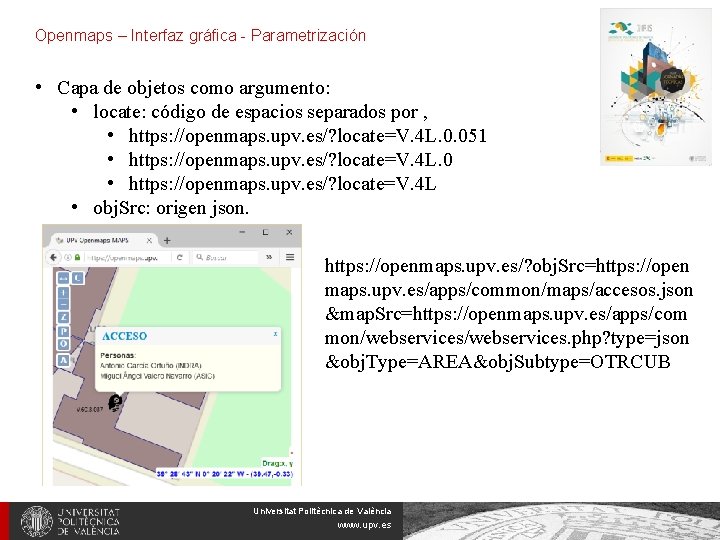Open the Firefox hamburger menu
This screenshot has height=540, width=720.
[x=290, y=257]
